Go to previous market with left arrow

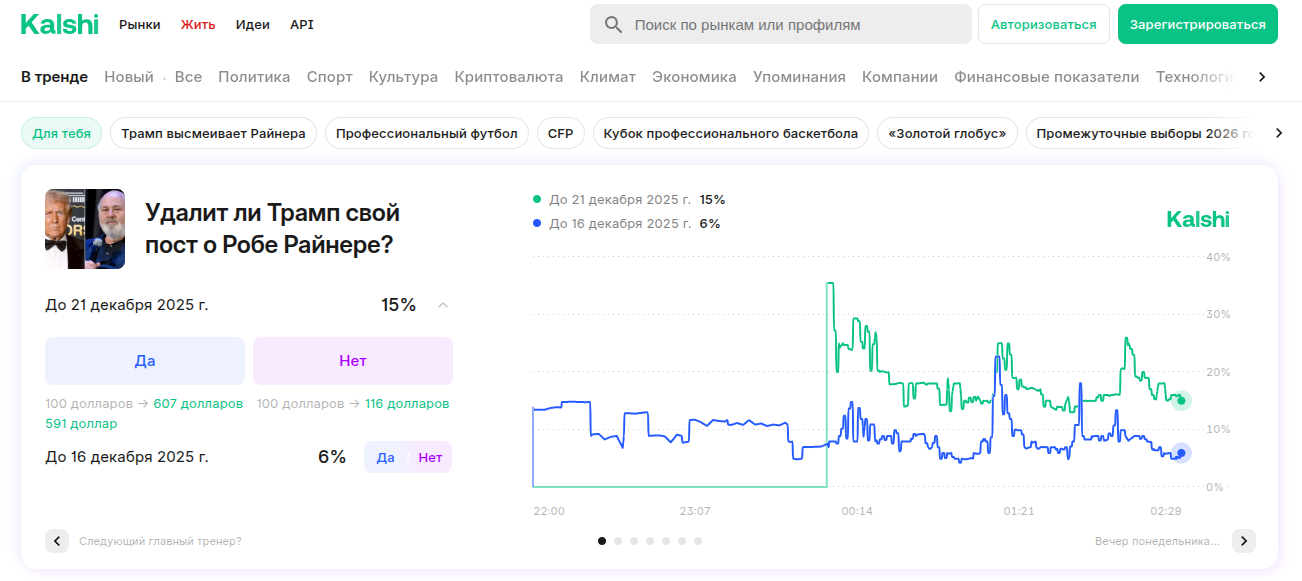pyautogui.click(x=57, y=541)
